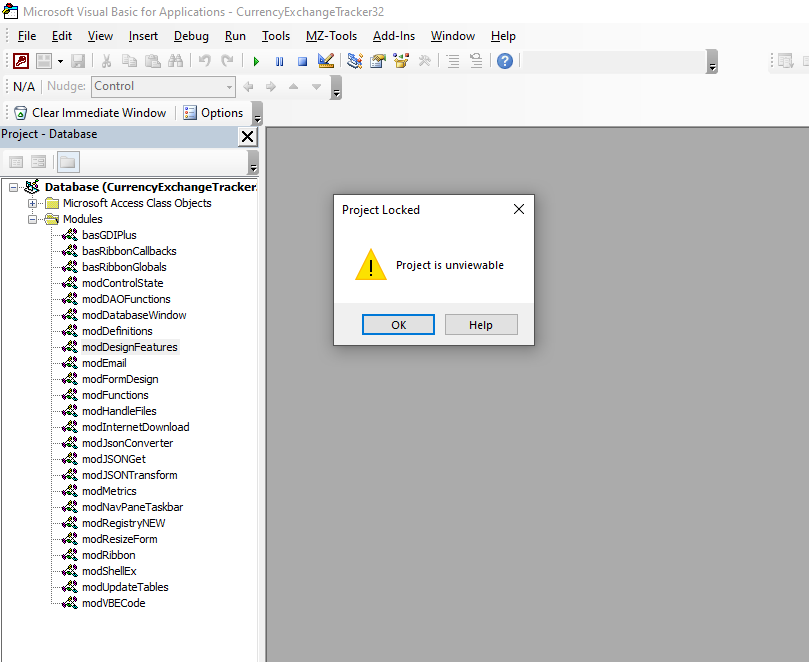809x662 pixels.
Task: Open the Standard toolbar options overflow arrow
Action: [x=713, y=62]
